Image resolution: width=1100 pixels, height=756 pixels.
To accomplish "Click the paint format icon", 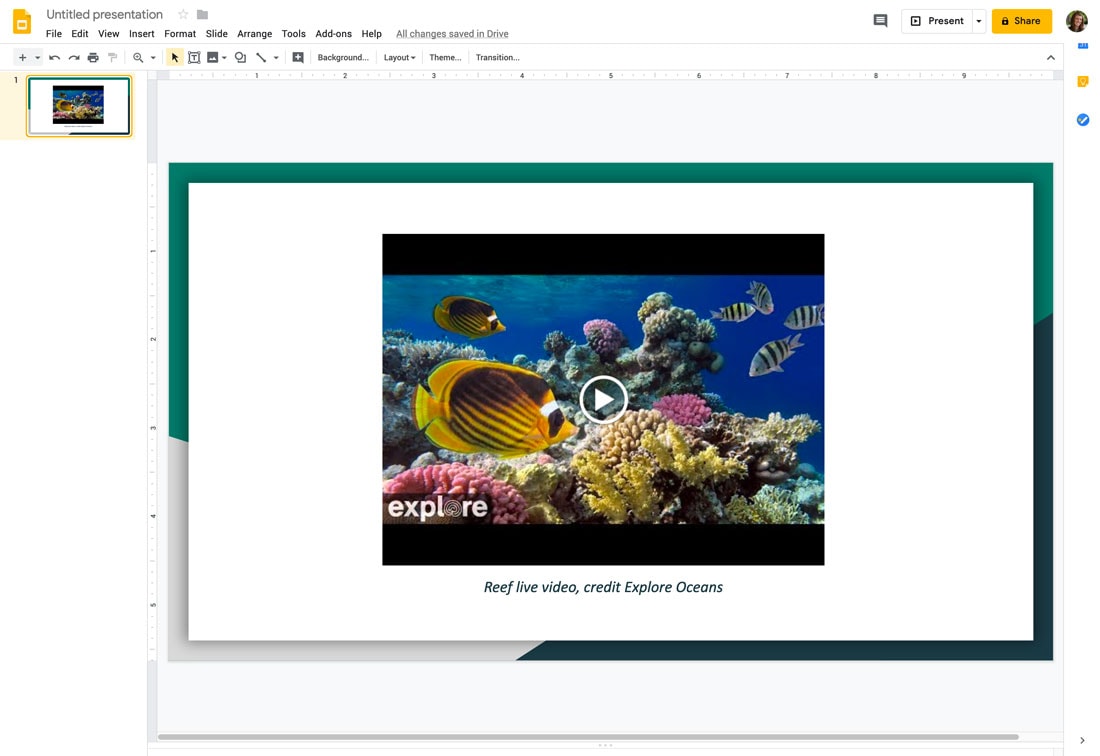I will (x=112, y=58).
